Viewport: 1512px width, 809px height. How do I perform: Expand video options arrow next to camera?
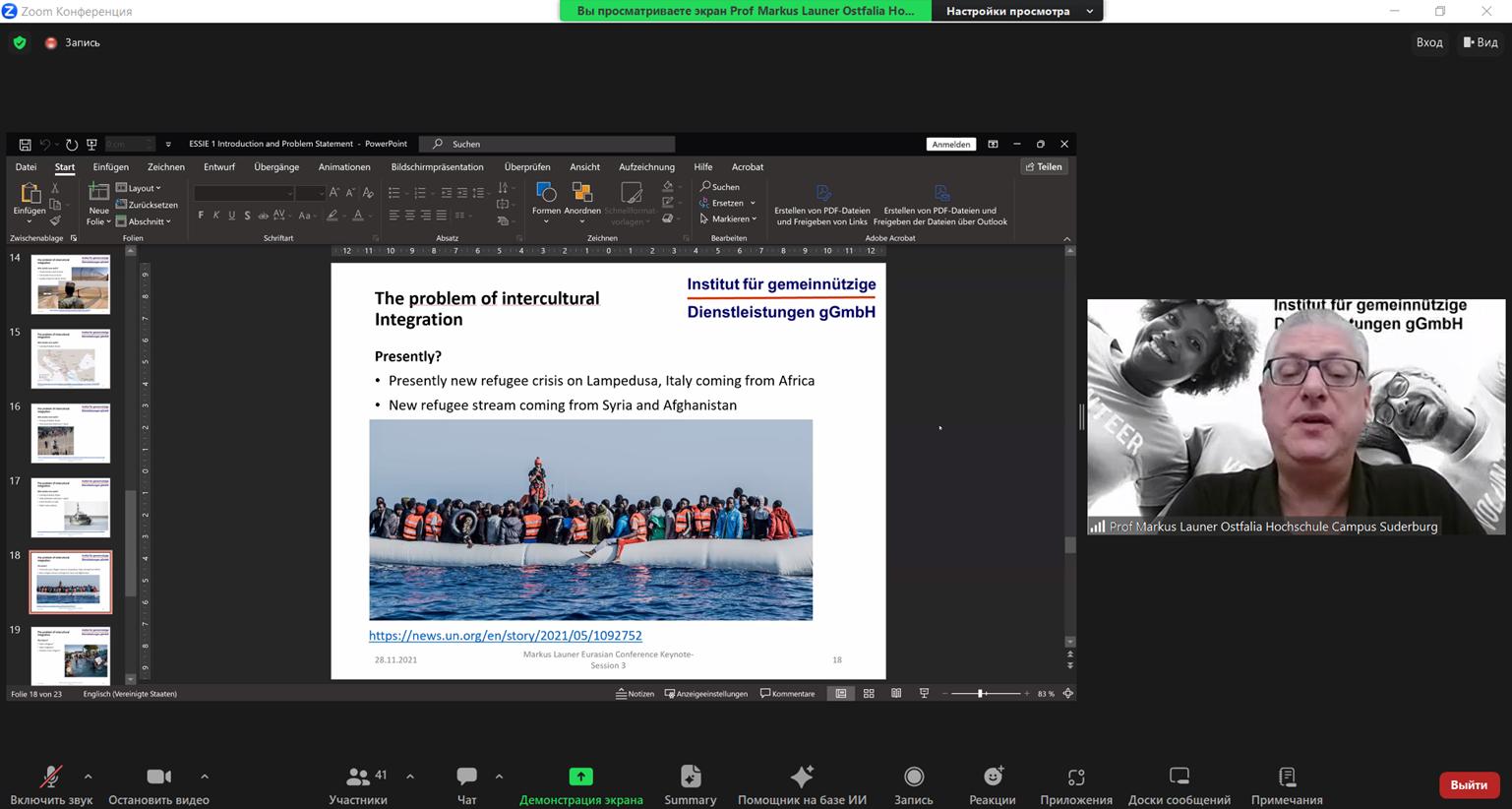click(205, 777)
